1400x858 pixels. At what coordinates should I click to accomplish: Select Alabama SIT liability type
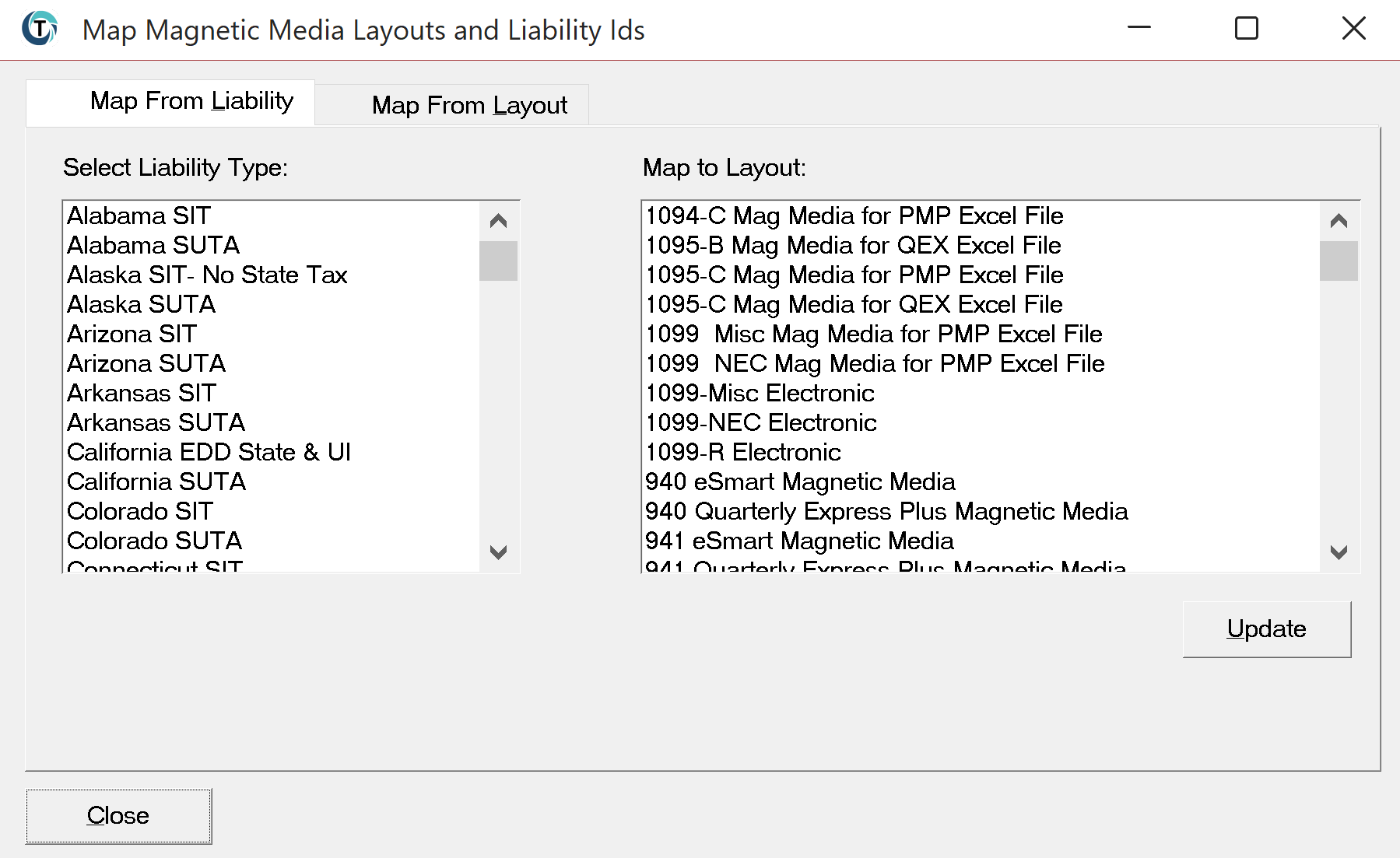pyautogui.click(x=139, y=215)
